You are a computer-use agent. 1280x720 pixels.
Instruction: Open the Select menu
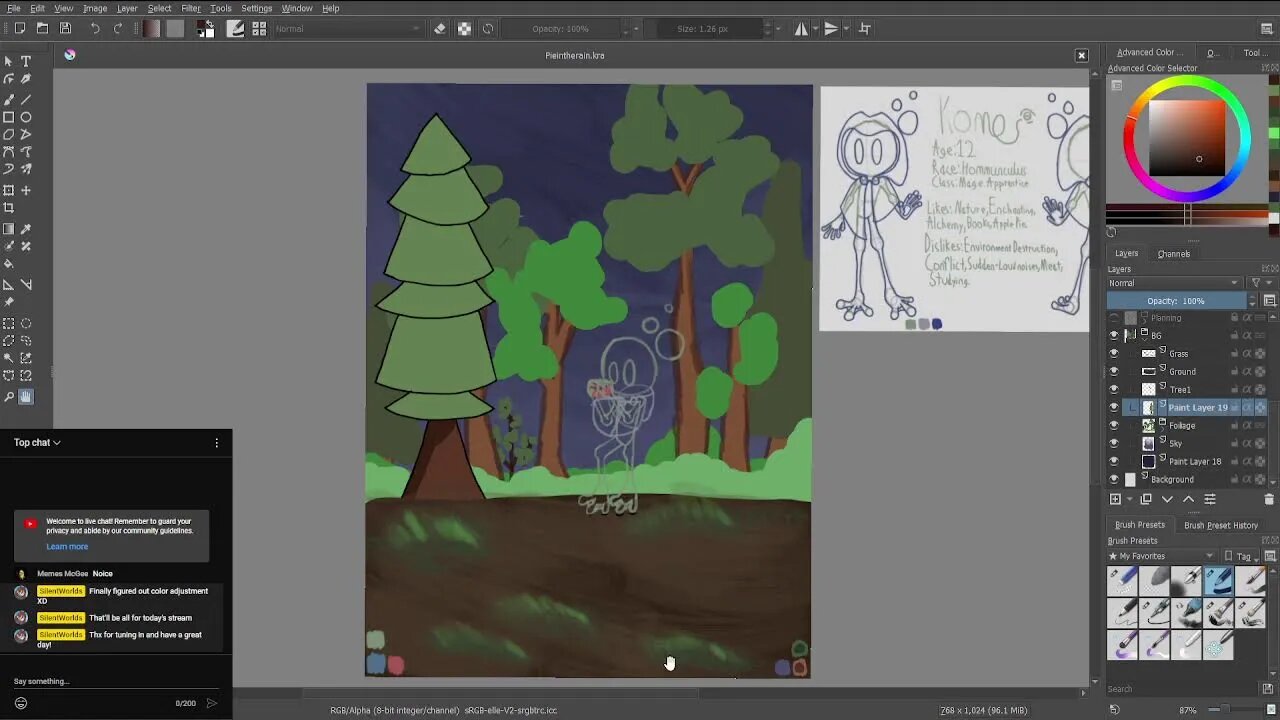[x=159, y=8]
